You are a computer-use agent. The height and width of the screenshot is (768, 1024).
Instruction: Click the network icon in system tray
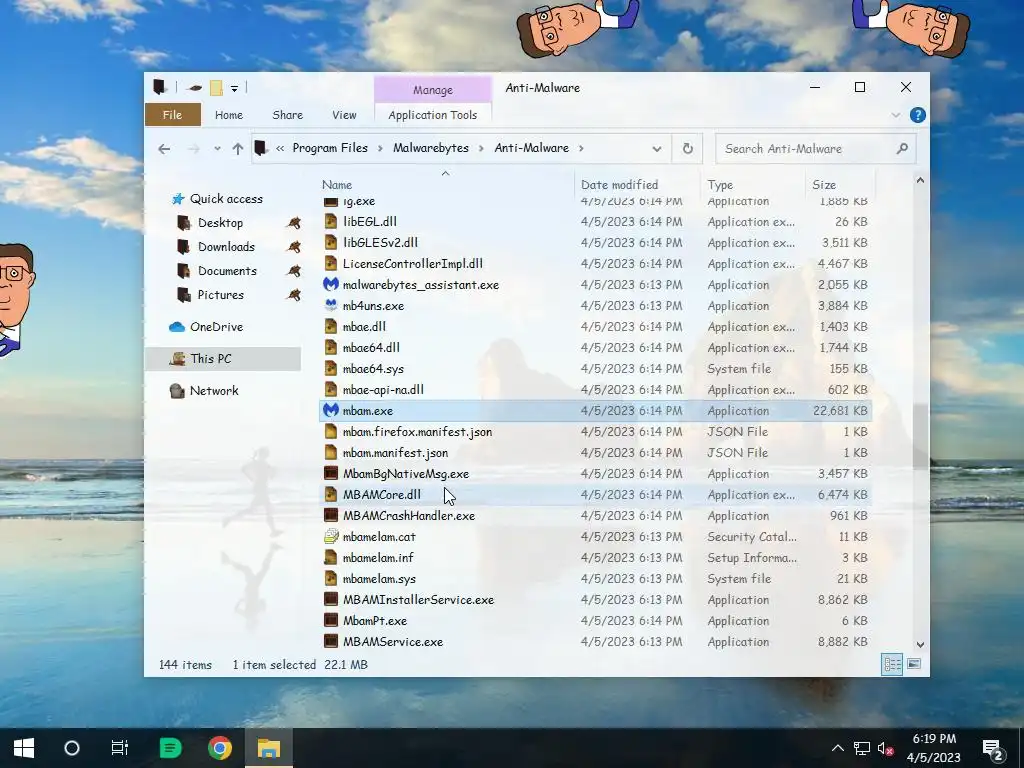[x=861, y=748]
